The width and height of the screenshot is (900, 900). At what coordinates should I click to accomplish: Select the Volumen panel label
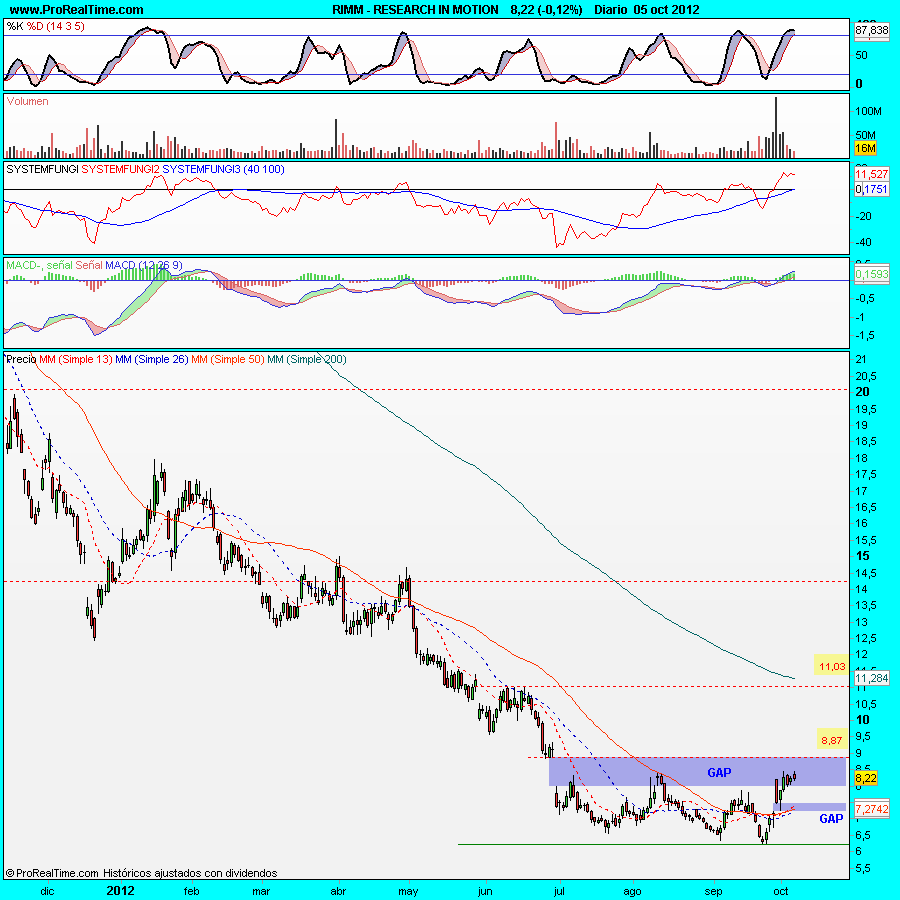(27, 101)
